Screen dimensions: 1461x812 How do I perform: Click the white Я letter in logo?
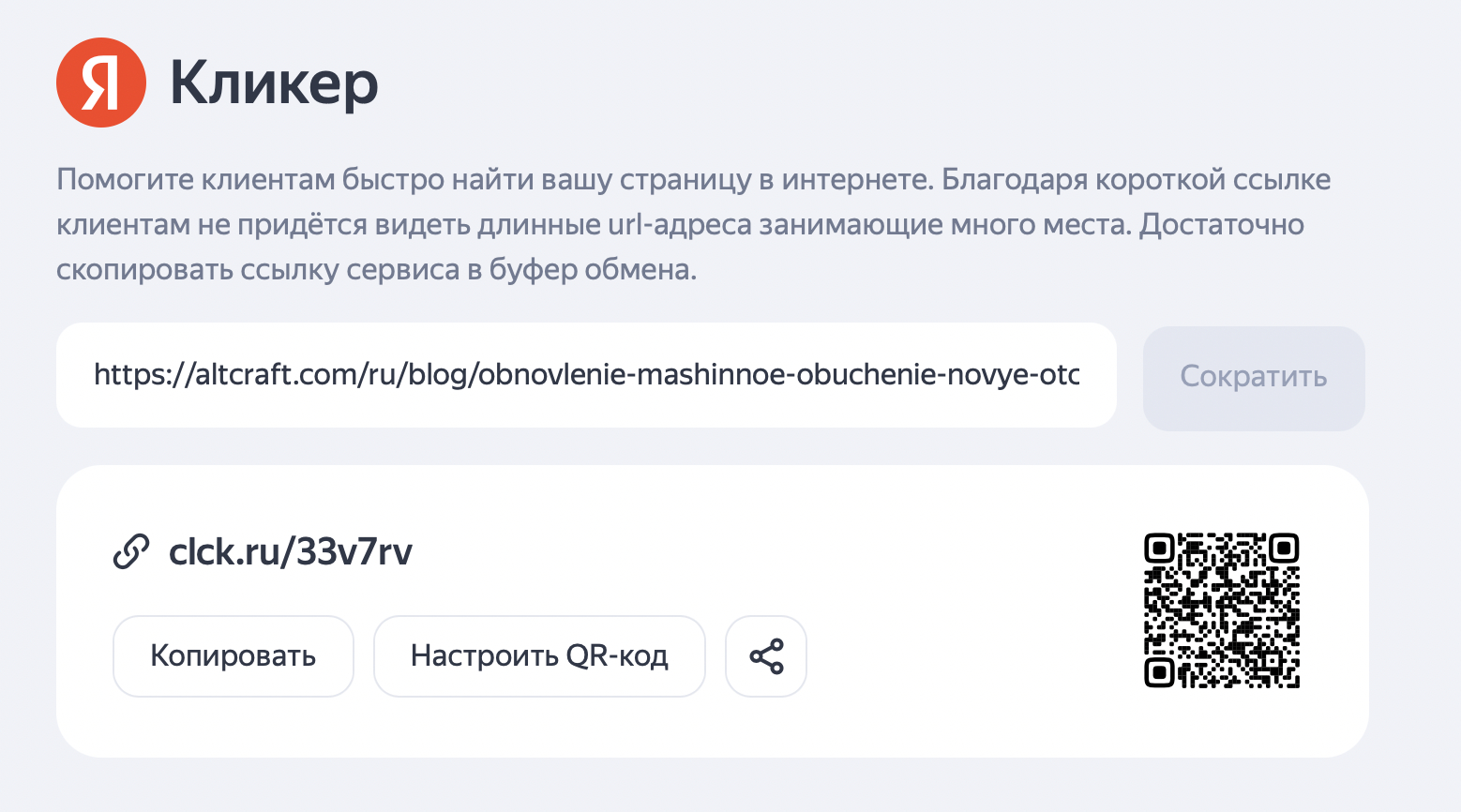(99, 84)
